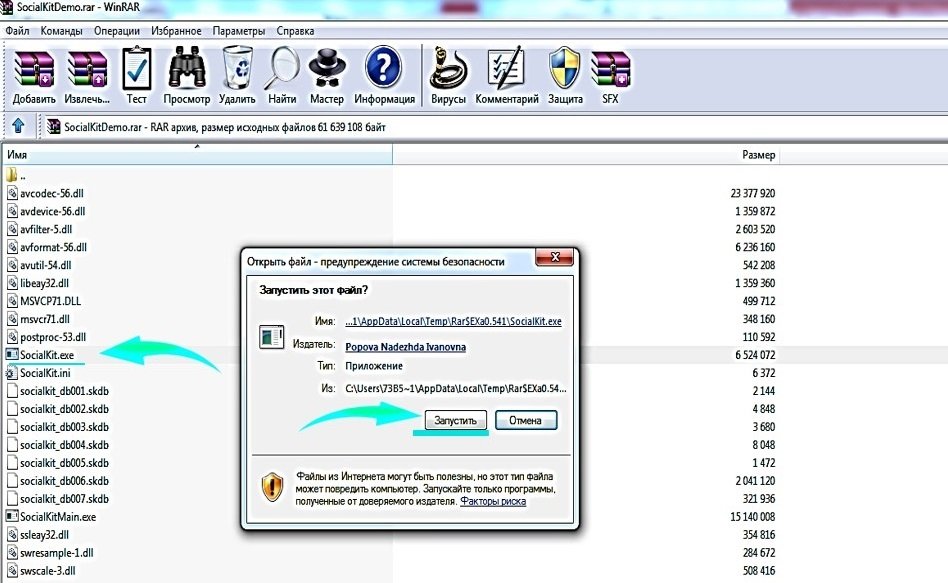Click the Защита shield icon
The height and width of the screenshot is (583, 948).
[565, 68]
